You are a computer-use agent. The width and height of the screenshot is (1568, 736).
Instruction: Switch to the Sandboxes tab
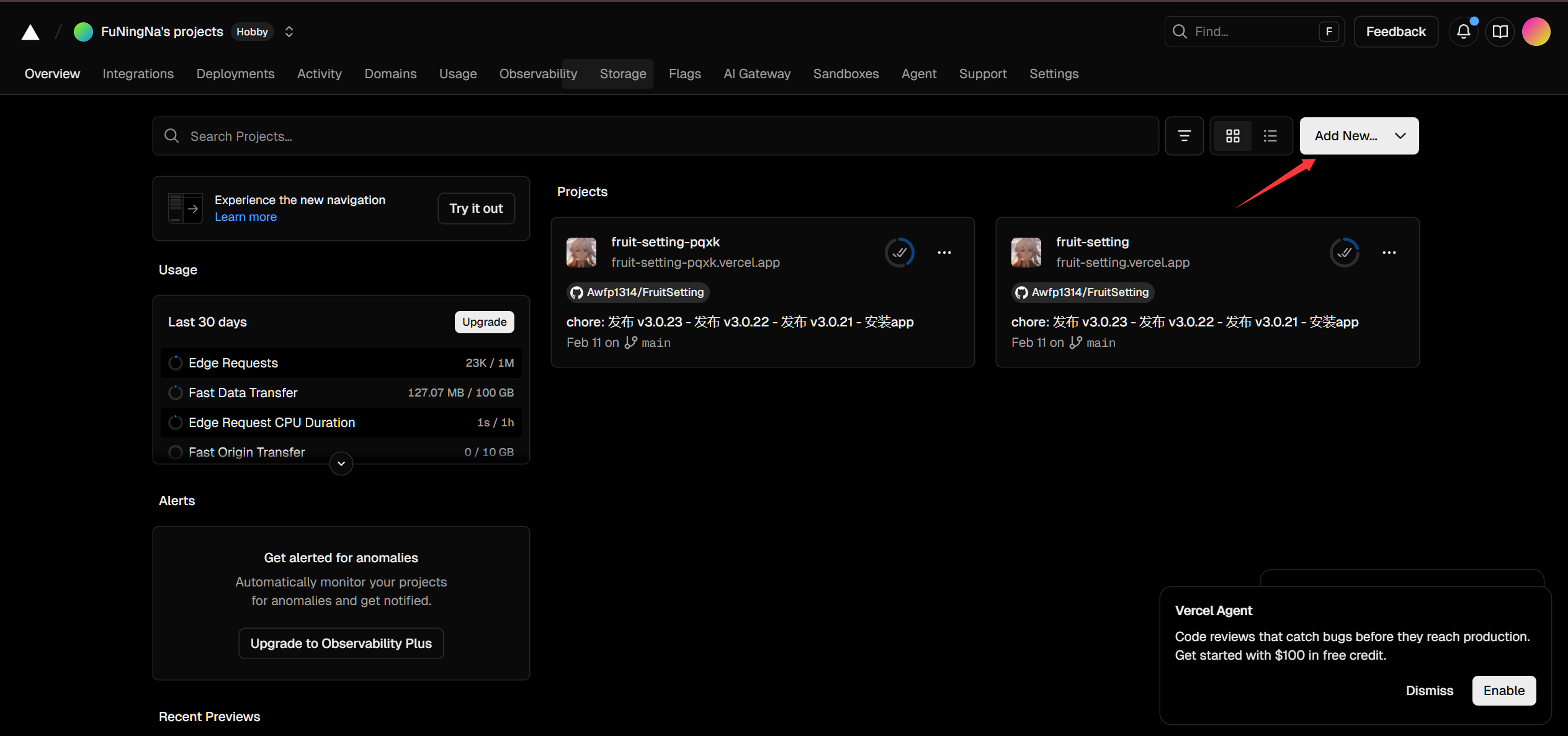coord(846,74)
